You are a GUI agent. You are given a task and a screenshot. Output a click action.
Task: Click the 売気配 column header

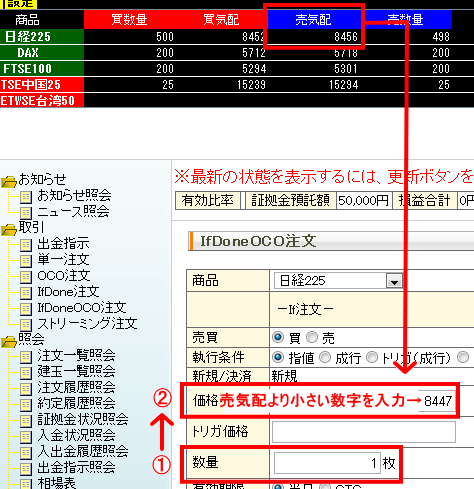pyautogui.click(x=313, y=19)
